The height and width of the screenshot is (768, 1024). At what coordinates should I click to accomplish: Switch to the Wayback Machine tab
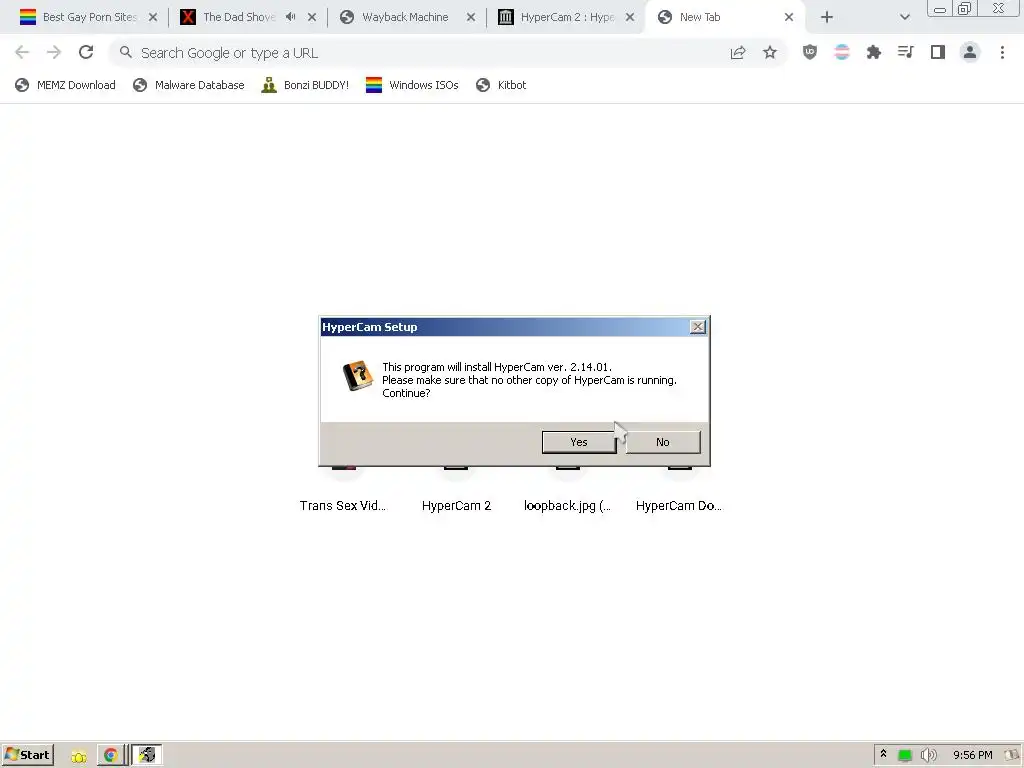tap(405, 17)
